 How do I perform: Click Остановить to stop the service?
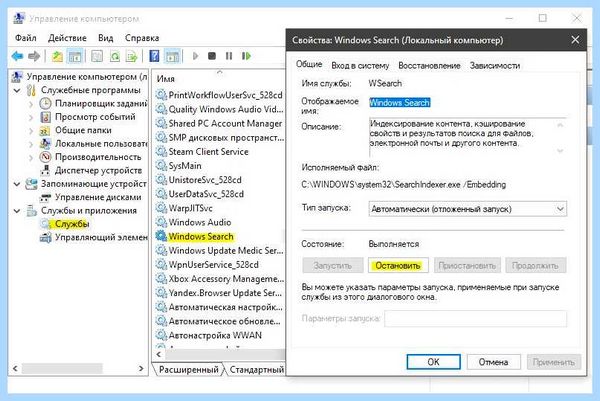tap(398, 265)
